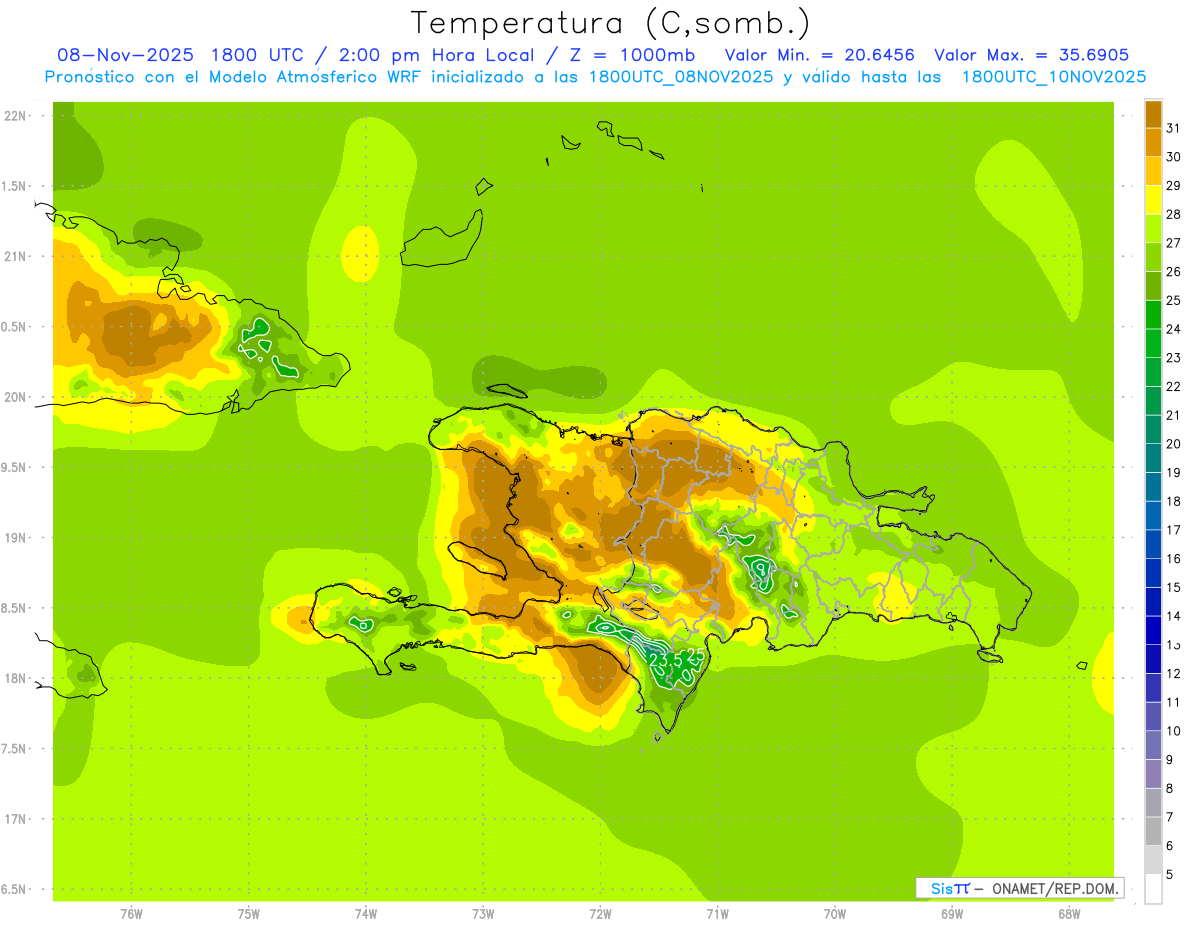Image resolution: width=1200 pixels, height=927 pixels.
Task: Click the 72W longitude label
Action: (x=600, y=913)
